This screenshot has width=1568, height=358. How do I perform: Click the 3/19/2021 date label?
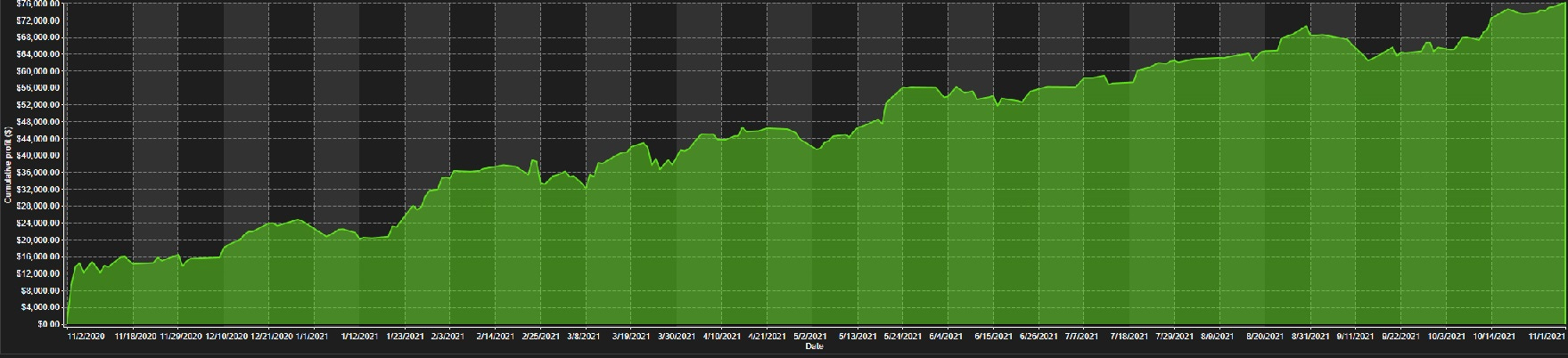[x=630, y=338]
